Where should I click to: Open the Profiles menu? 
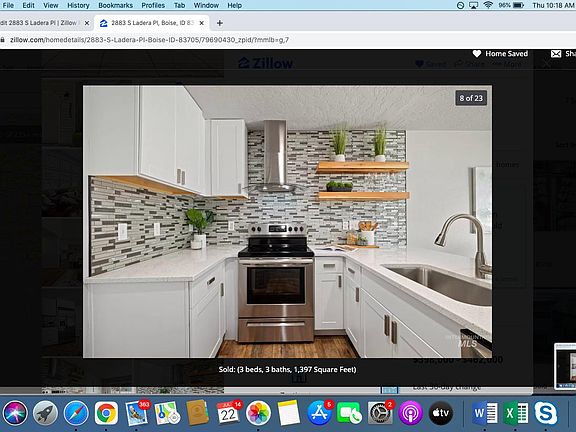(x=153, y=6)
